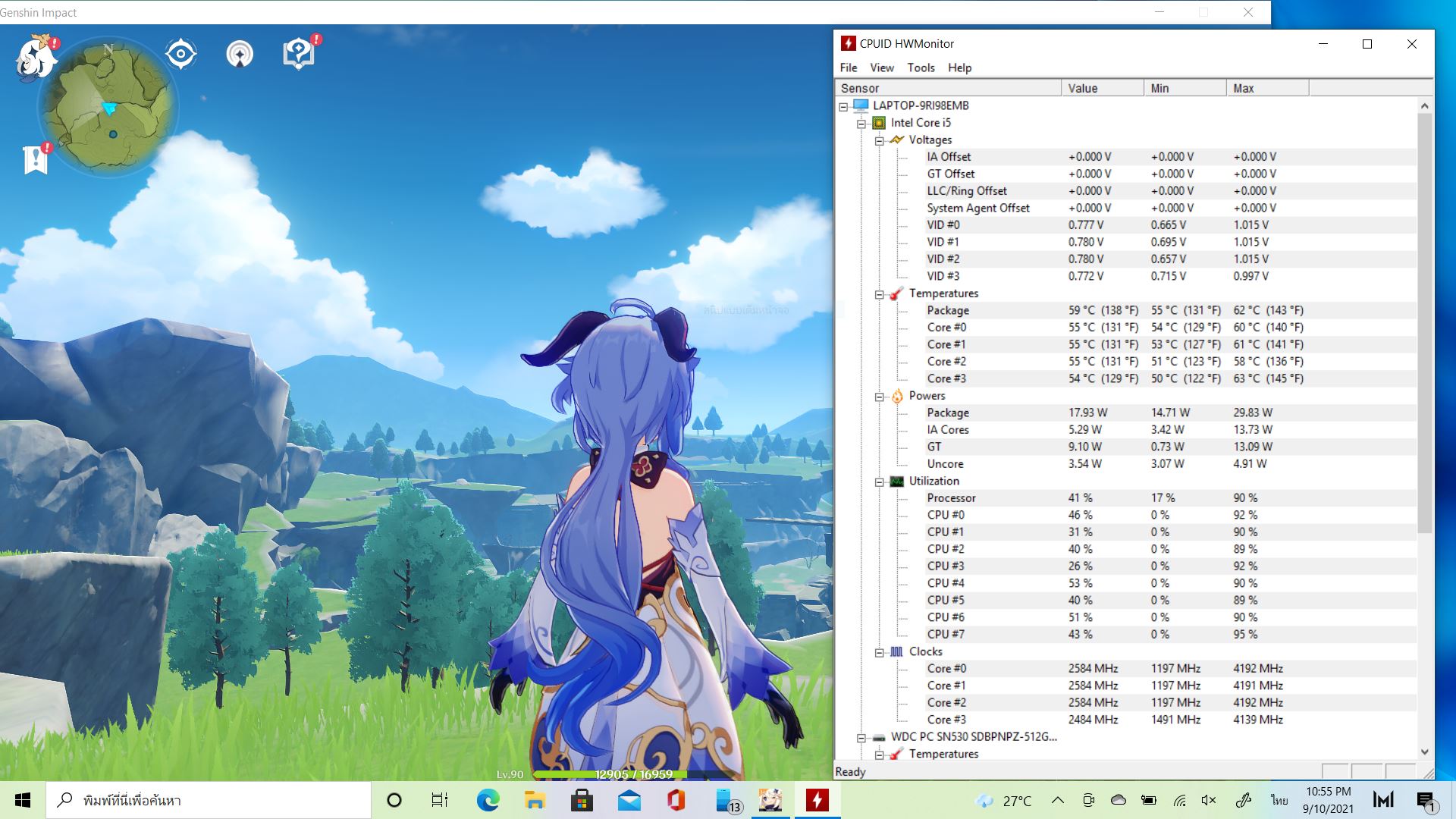Click the vertical scrollbar thumb in HWMonitor

(1425, 322)
